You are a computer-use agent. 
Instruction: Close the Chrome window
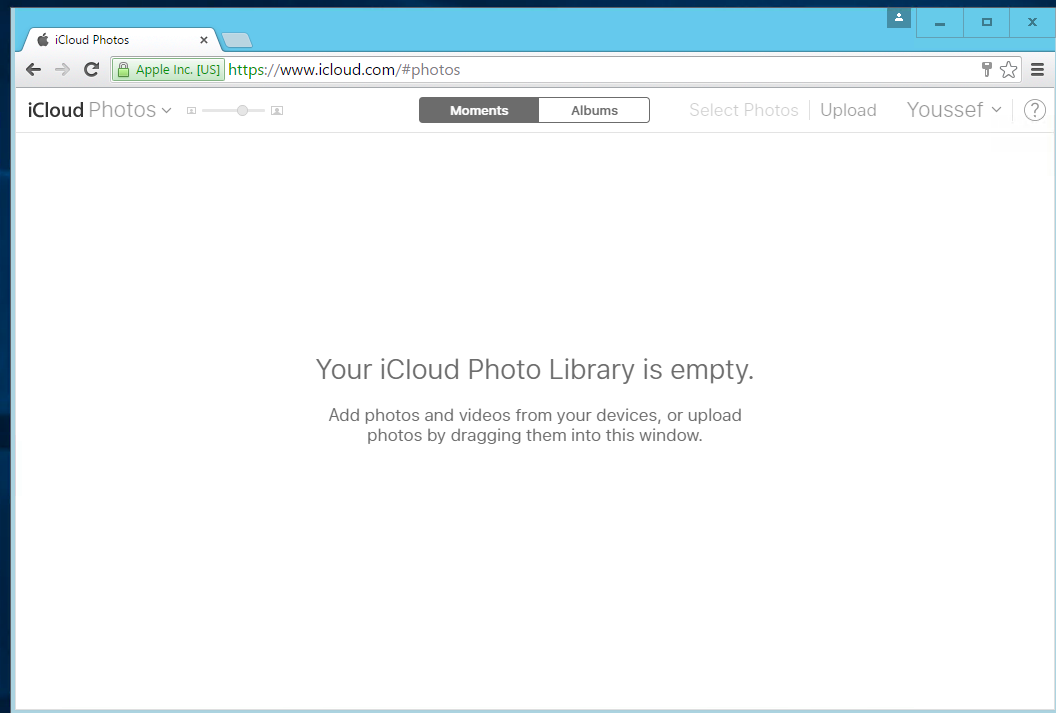click(1032, 23)
